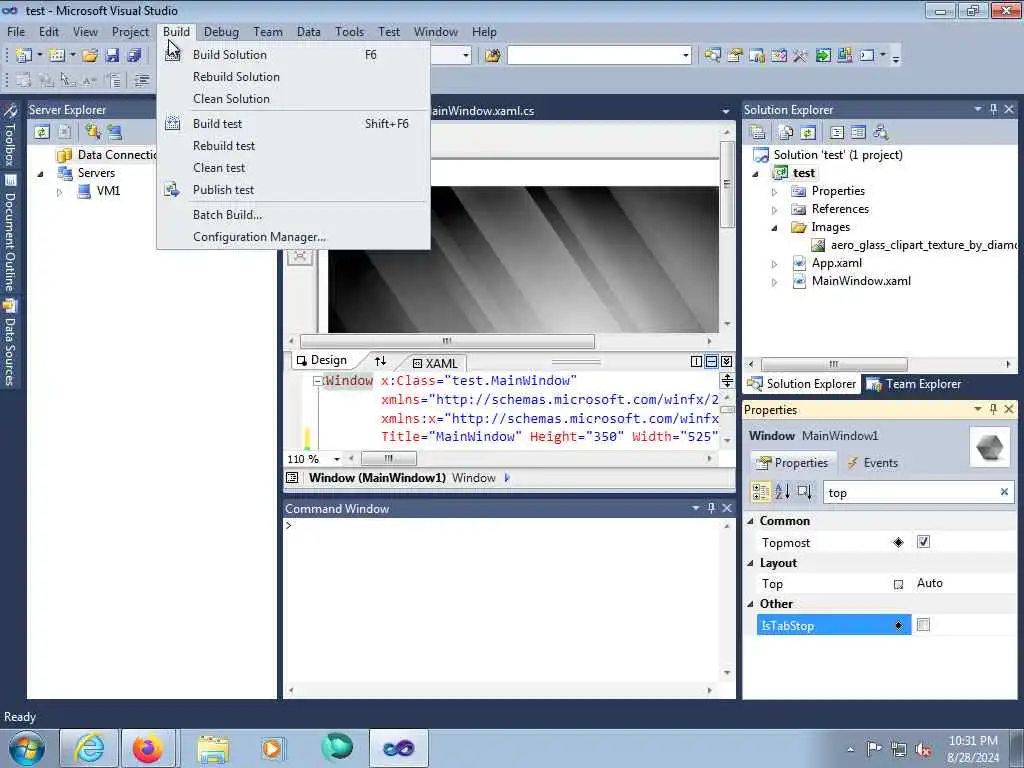Click the Command Window toolbar icon
This screenshot has height=768, width=1024.
click(867, 56)
